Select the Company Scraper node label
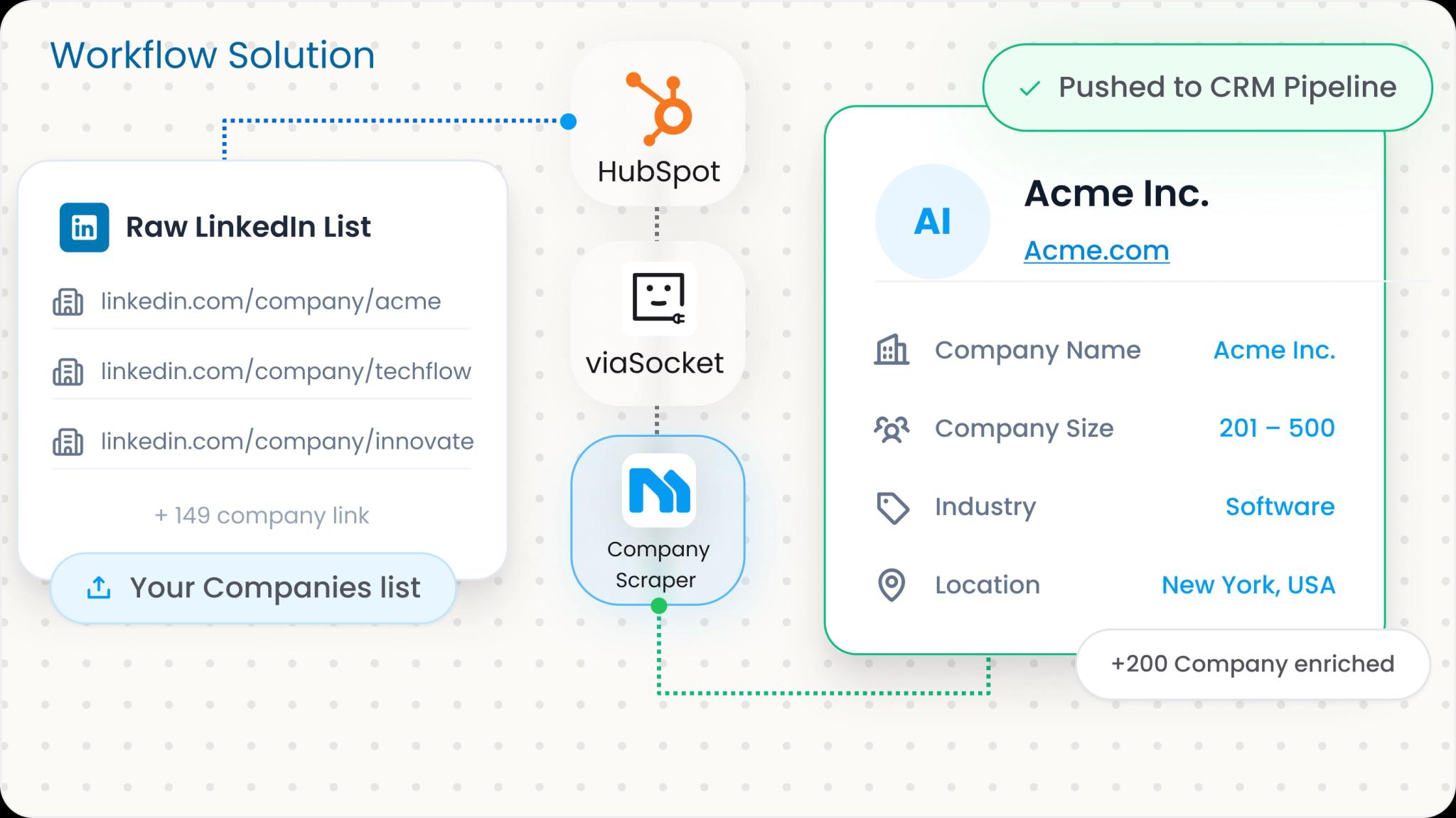Screen dimensions: 1456x818 coord(658,565)
